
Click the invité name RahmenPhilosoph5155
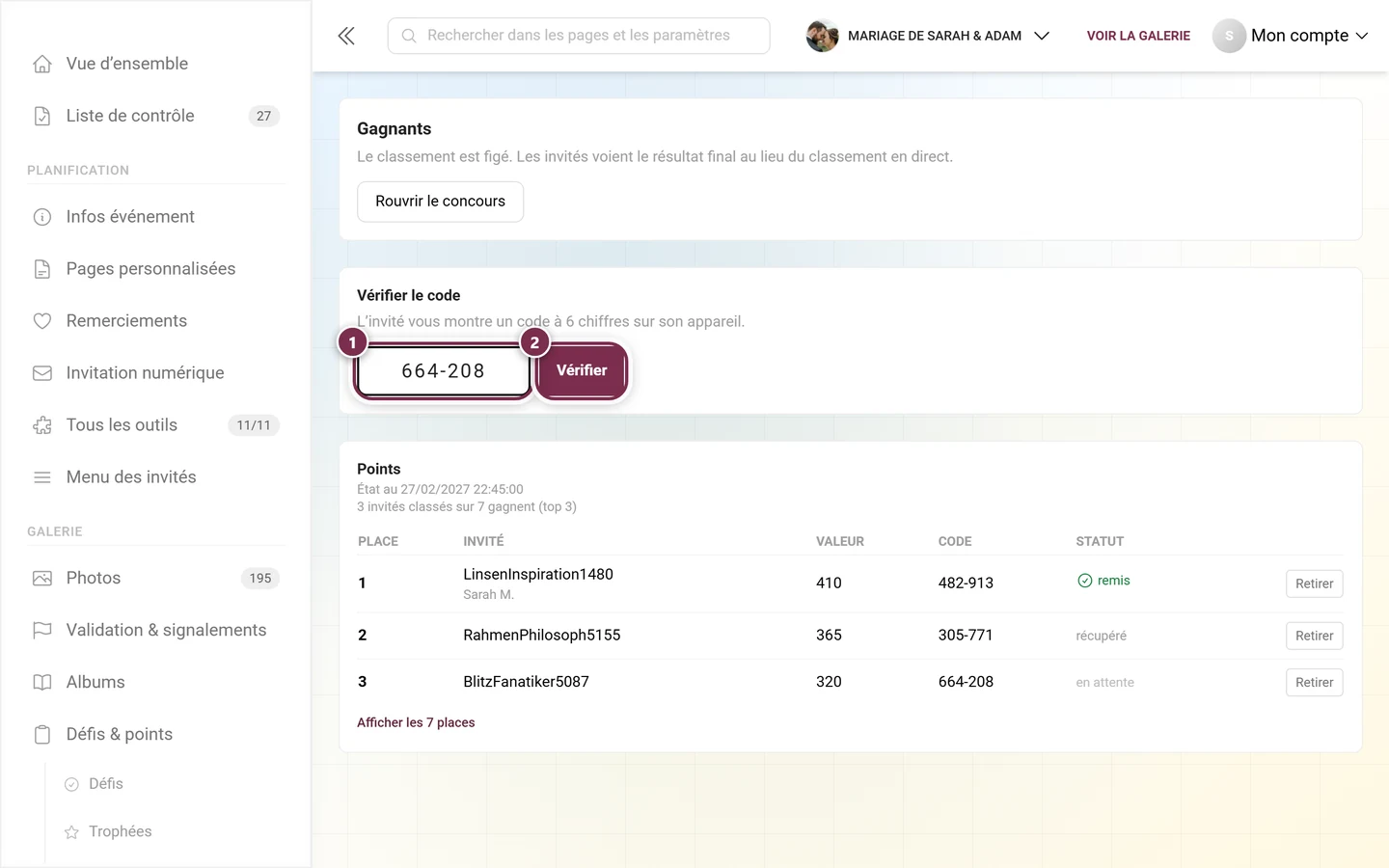coord(542,636)
